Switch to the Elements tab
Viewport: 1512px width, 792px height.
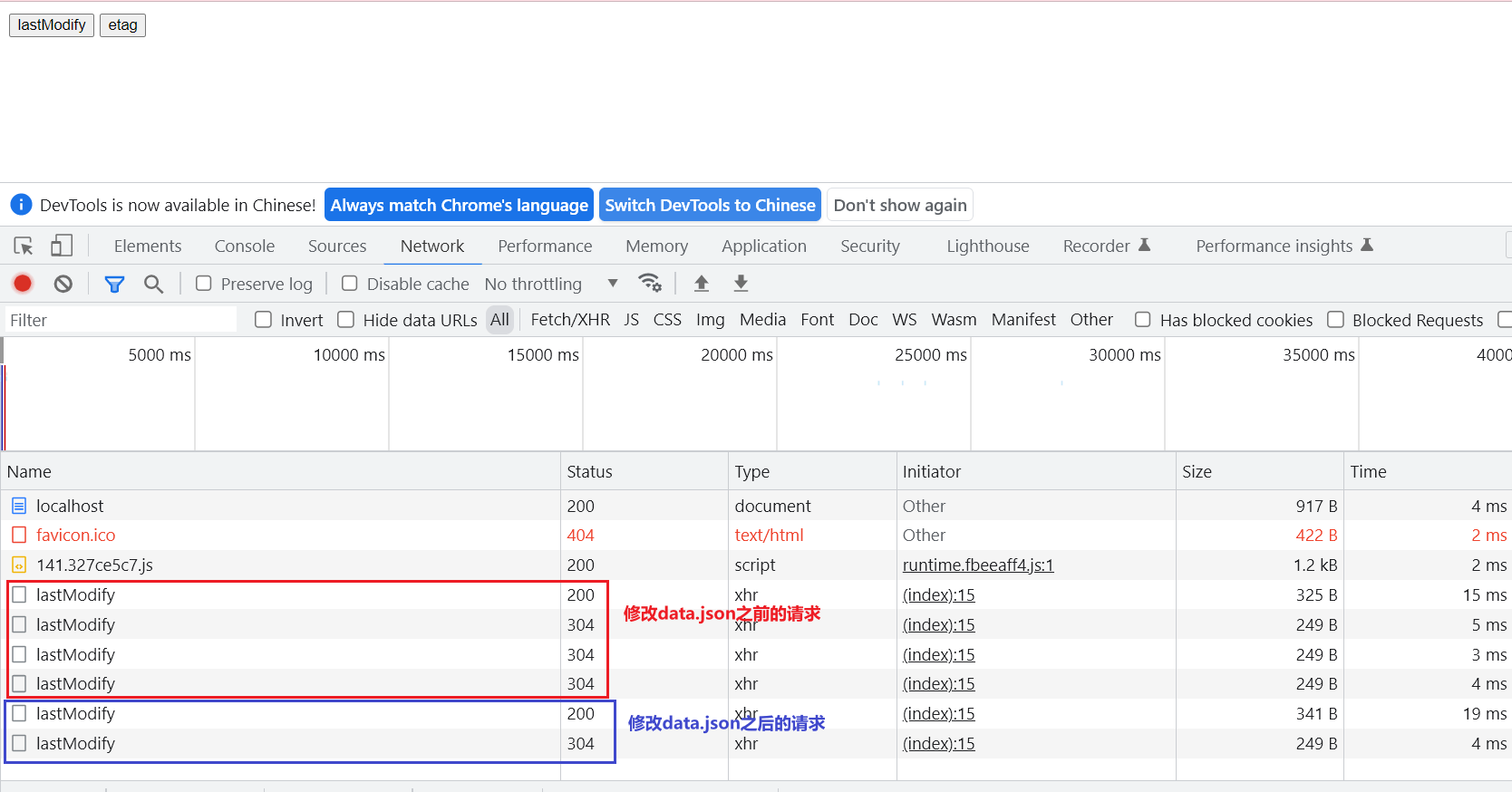click(148, 246)
